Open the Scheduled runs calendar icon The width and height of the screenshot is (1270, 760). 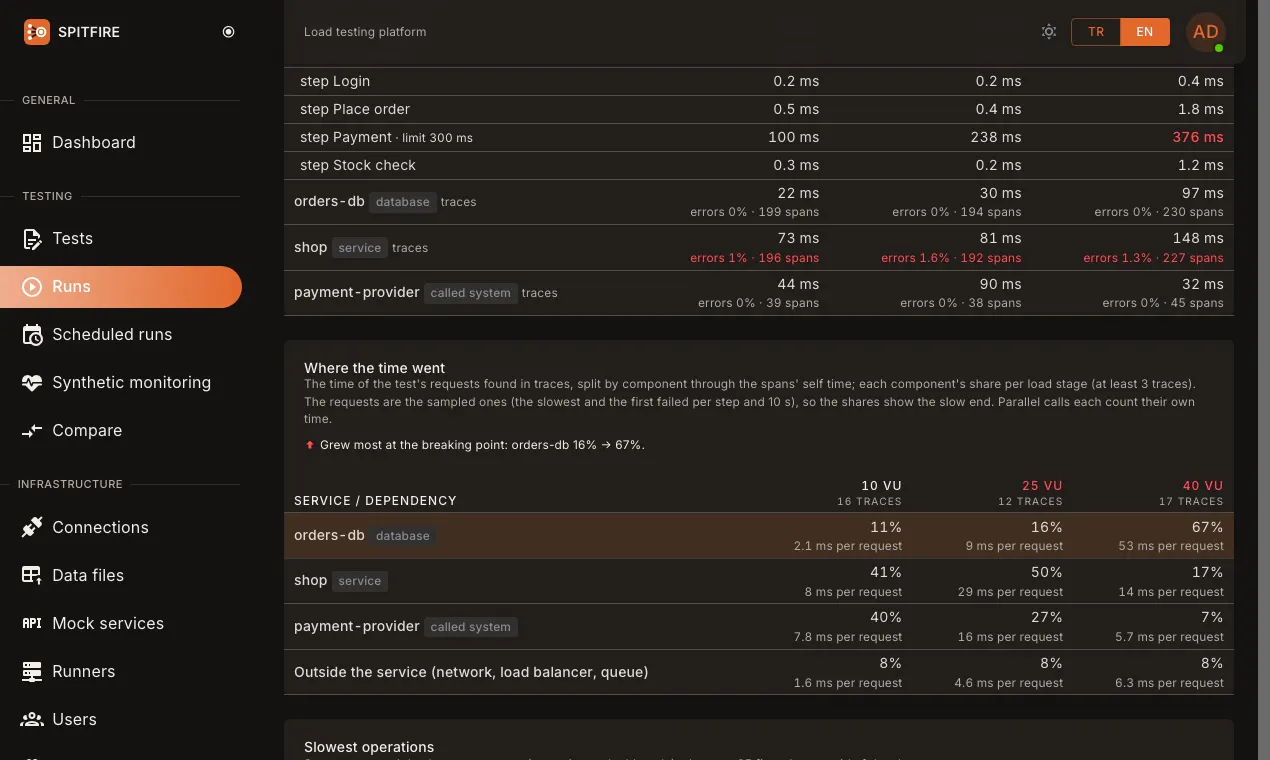(32, 335)
